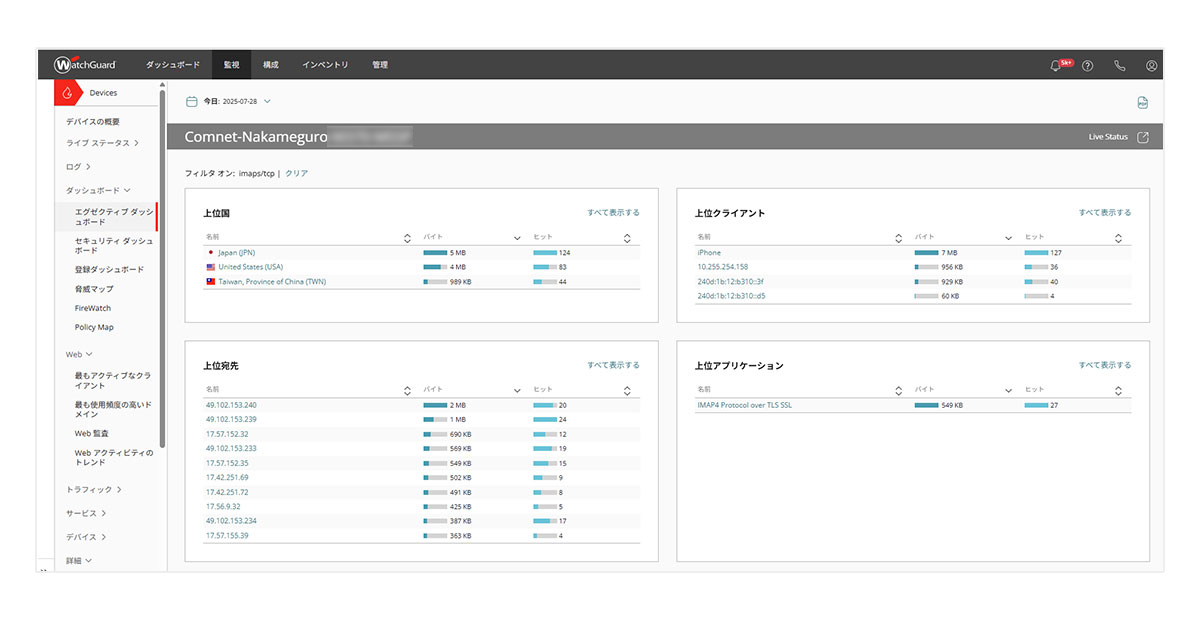Viewport: 1200px width, 617px height.
Task: Open the date range dropdown chevron
Action: pyautogui.click(x=267, y=101)
